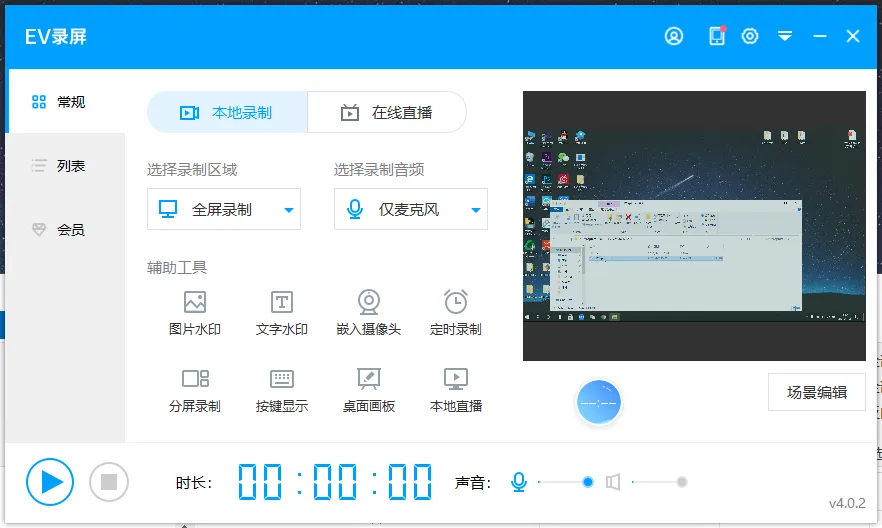882x528 pixels.
Task: Open the settings gear icon
Action: [750, 36]
